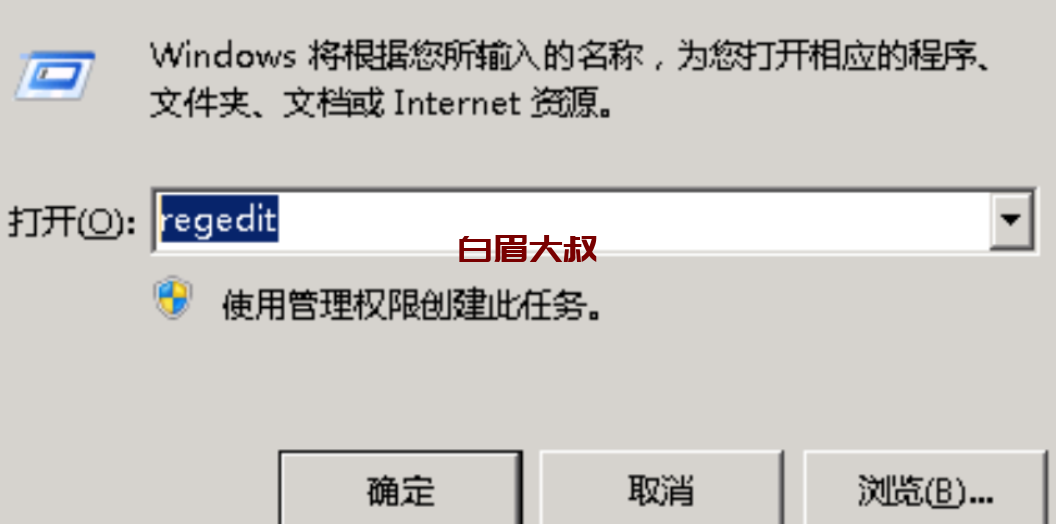Click the 打开(O): label
Screen dimensions: 1056x524
pyautogui.click(x=71, y=222)
